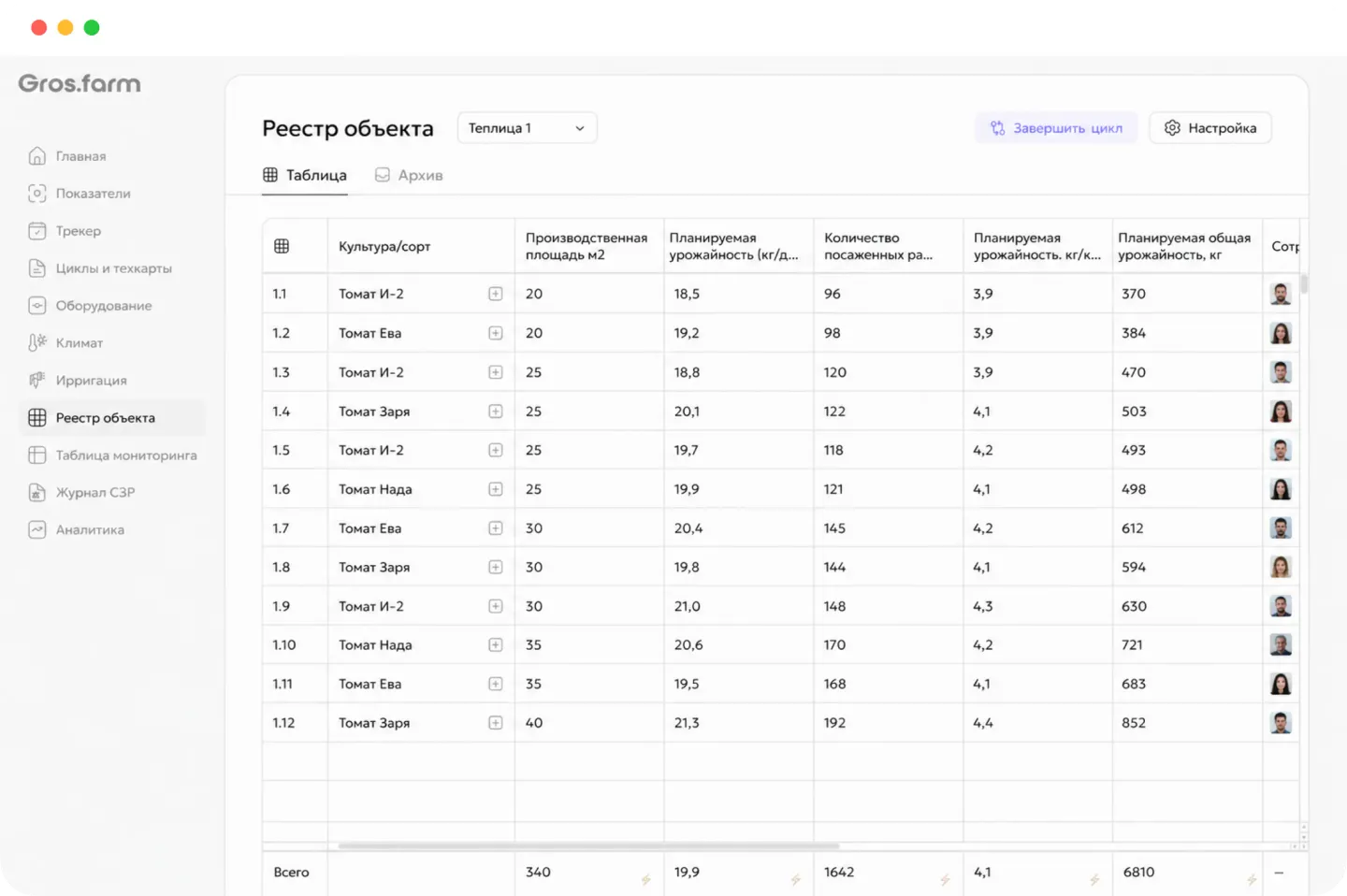The width and height of the screenshot is (1347, 896).
Task: Click the lightning icon beside total 6810
Action: (x=1251, y=879)
